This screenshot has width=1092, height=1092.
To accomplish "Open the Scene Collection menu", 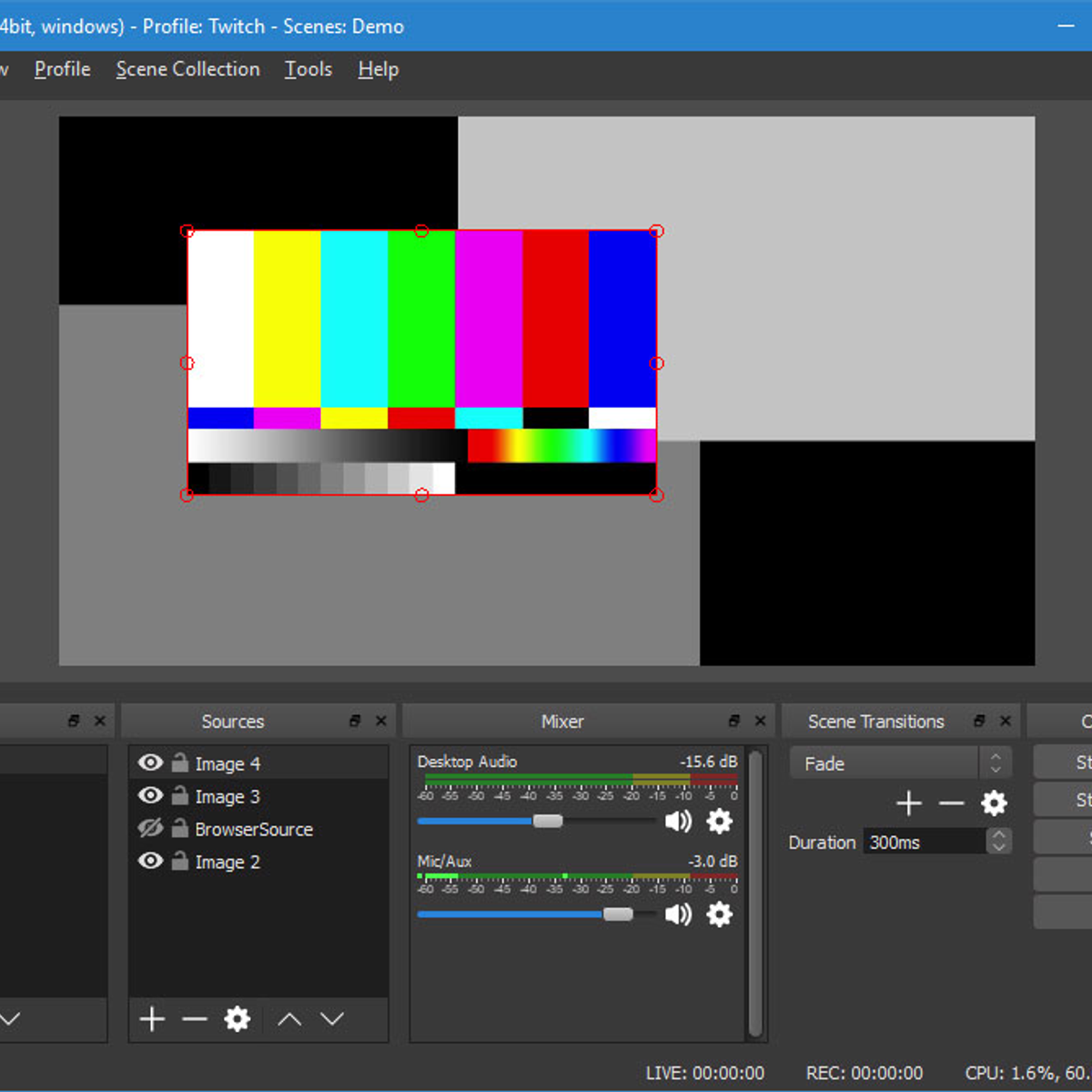I will coord(187,69).
